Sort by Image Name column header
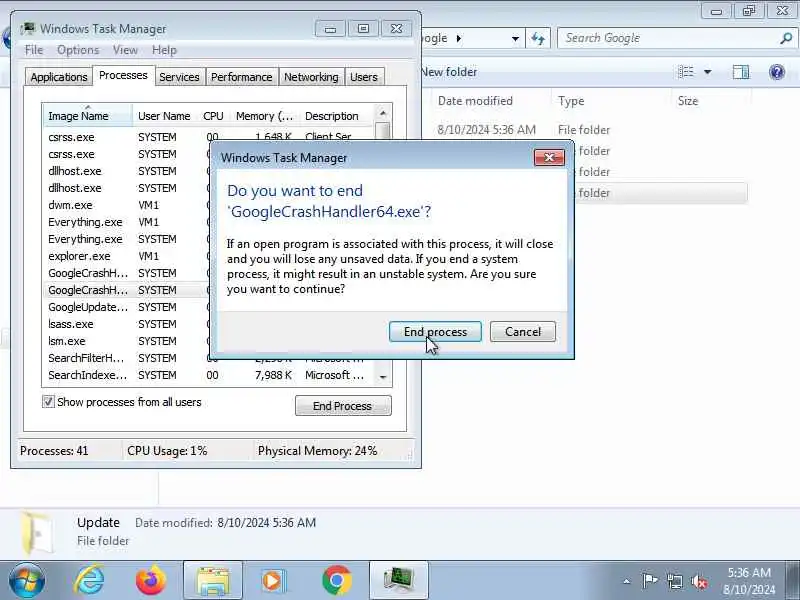The height and width of the screenshot is (600, 800). pos(88,116)
